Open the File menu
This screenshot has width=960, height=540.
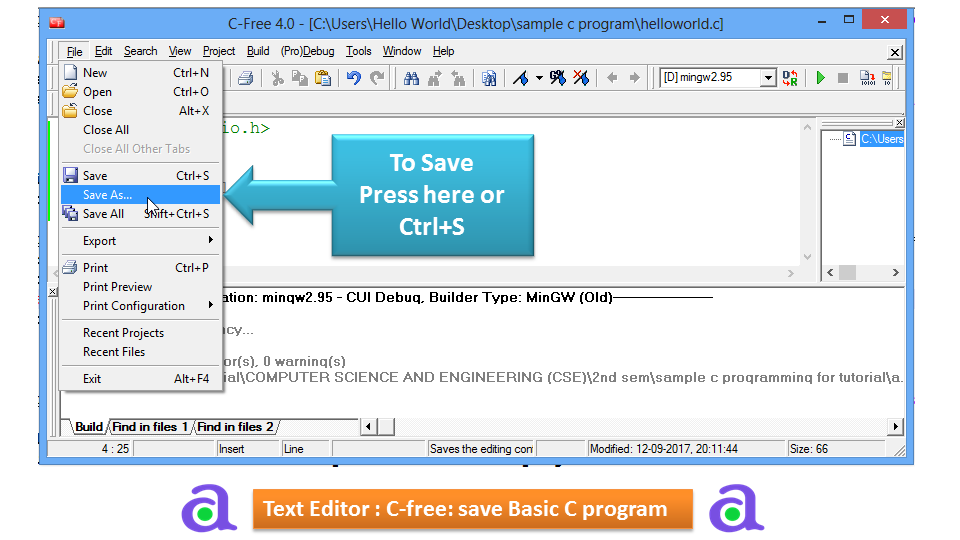click(x=75, y=51)
